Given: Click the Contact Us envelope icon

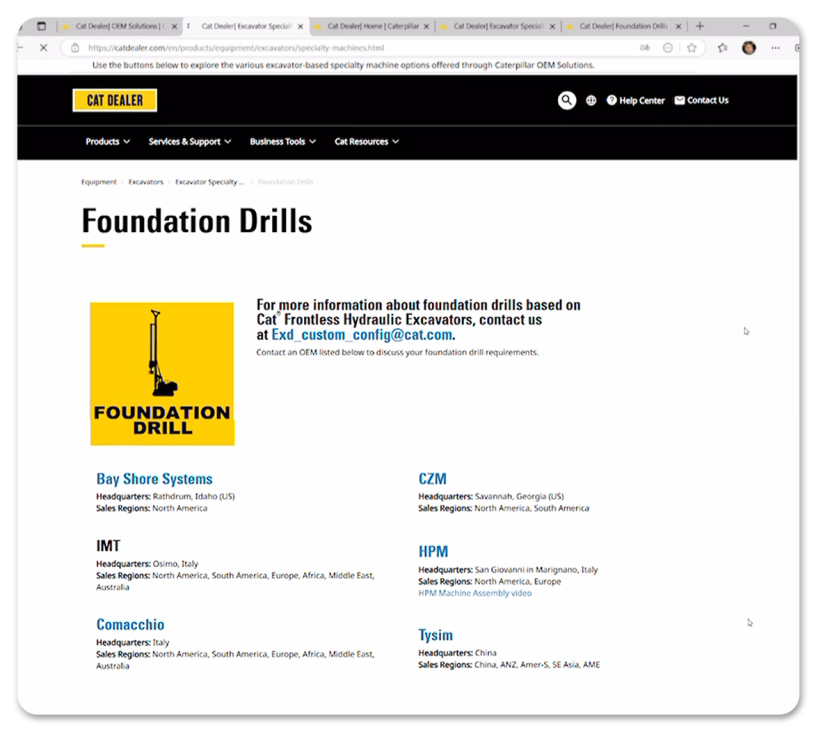Looking at the screenshot, I should pos(680,100).
